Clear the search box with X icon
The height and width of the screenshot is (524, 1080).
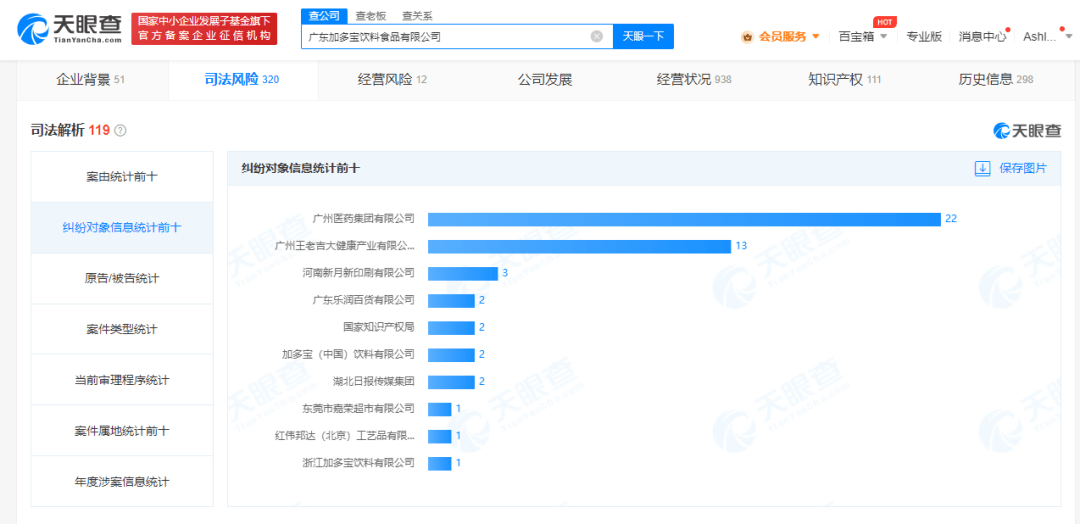tap(597, 36)
